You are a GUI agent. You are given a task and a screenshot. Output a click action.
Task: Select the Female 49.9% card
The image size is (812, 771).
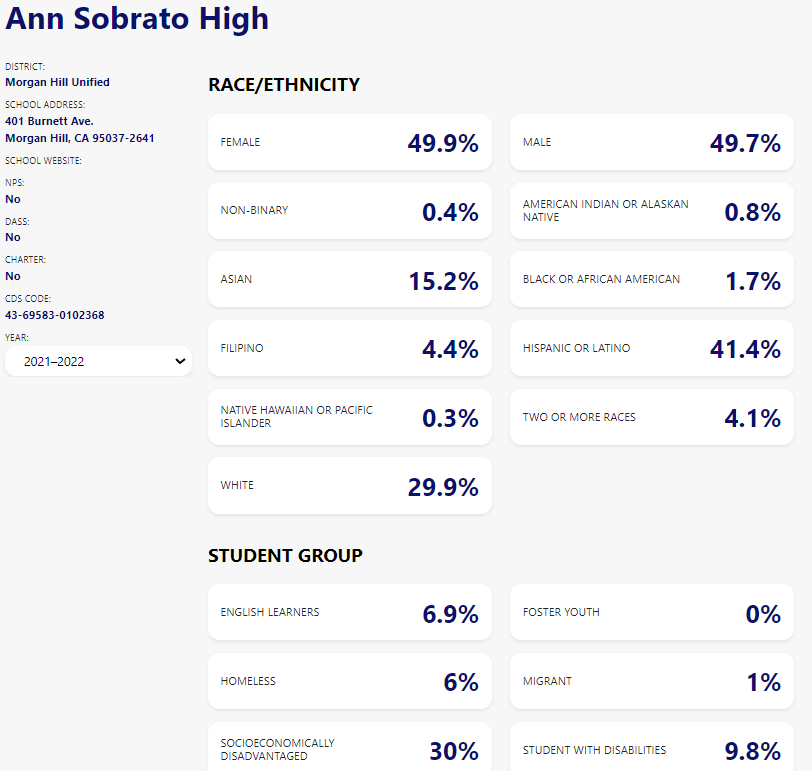349,143
